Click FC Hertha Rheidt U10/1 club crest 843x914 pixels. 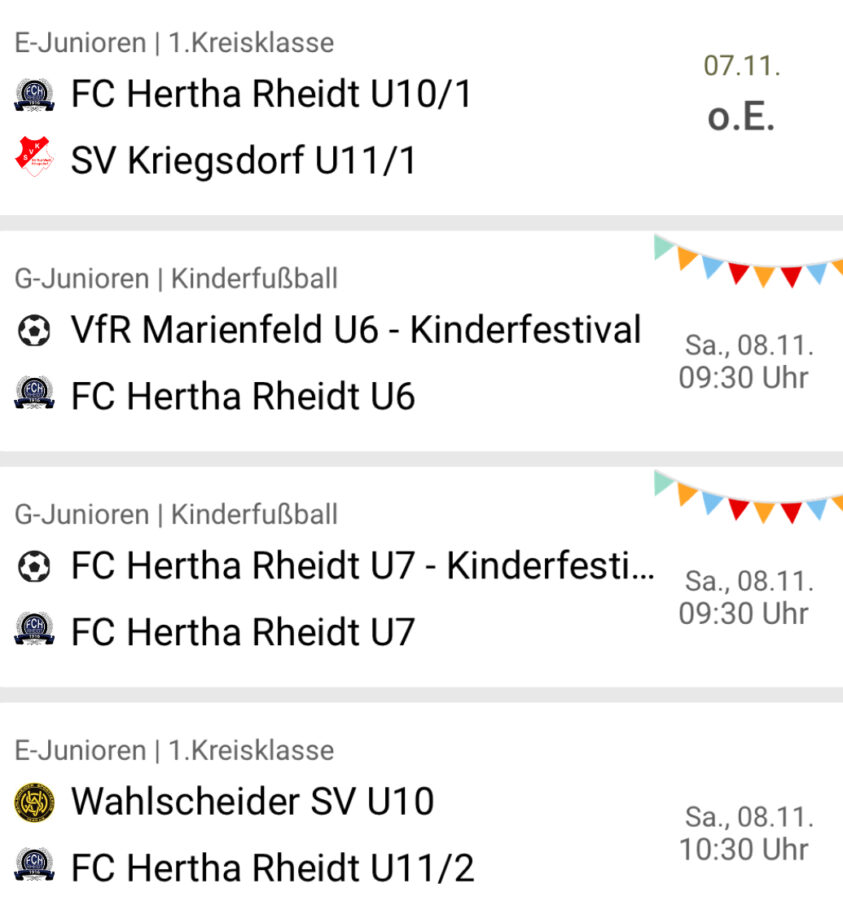click(34, 95)
